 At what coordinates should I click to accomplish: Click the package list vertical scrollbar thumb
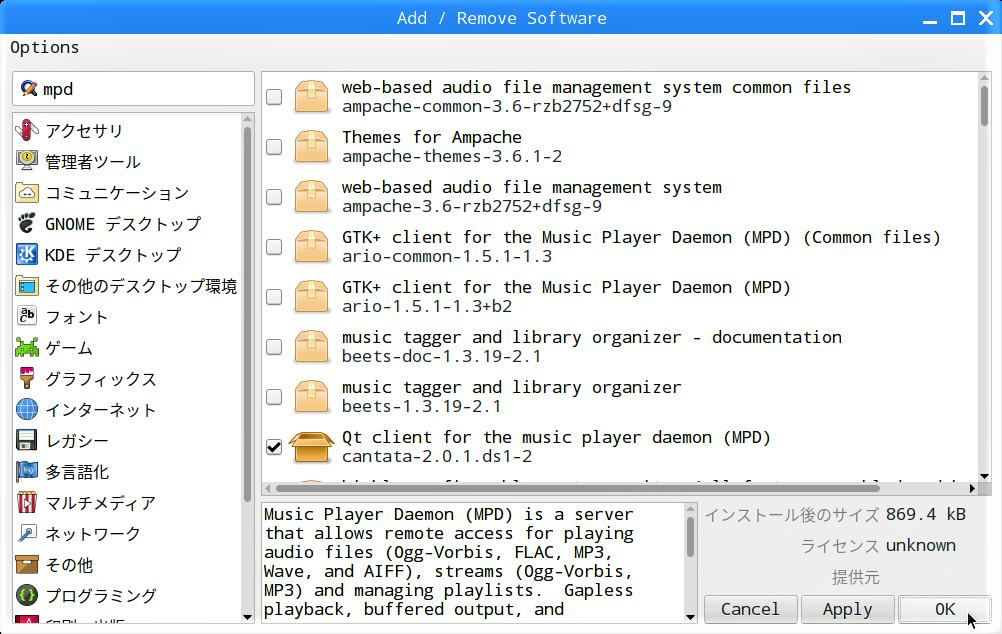(x=984, y=105)
